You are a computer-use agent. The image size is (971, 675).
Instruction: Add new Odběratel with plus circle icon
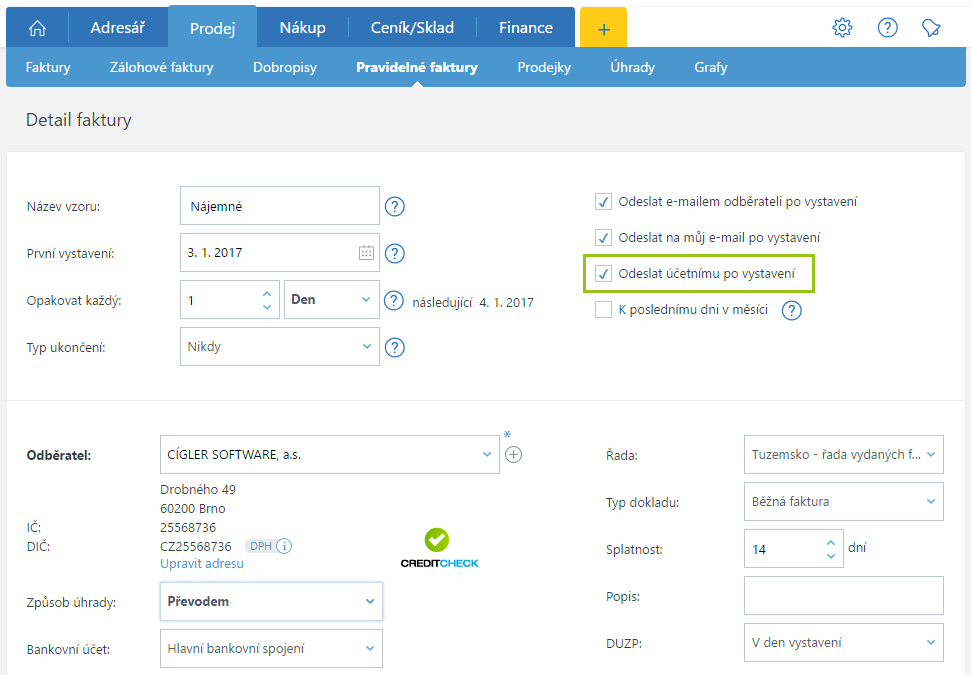[513, 455]
